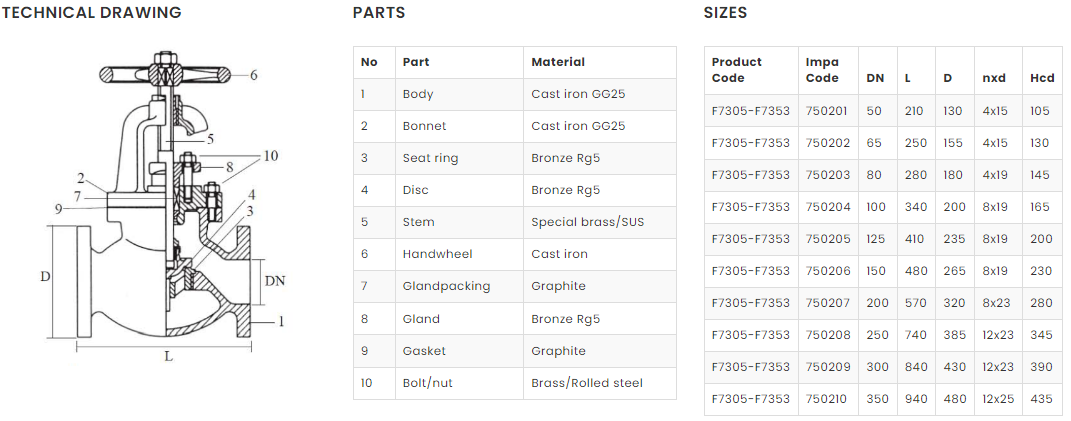Click the valve technical drawing image

tap(165, 210)
